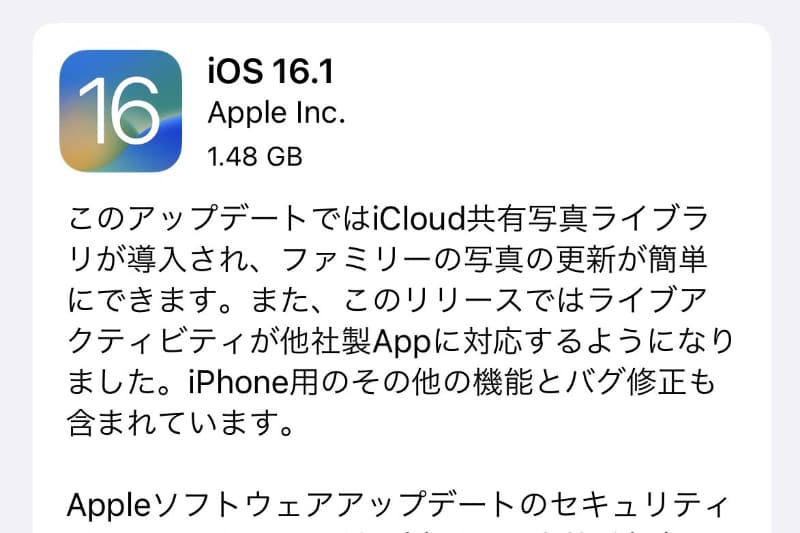
Task: Click the phrase ライブア at the end of line three
Action: click(647, 300)
